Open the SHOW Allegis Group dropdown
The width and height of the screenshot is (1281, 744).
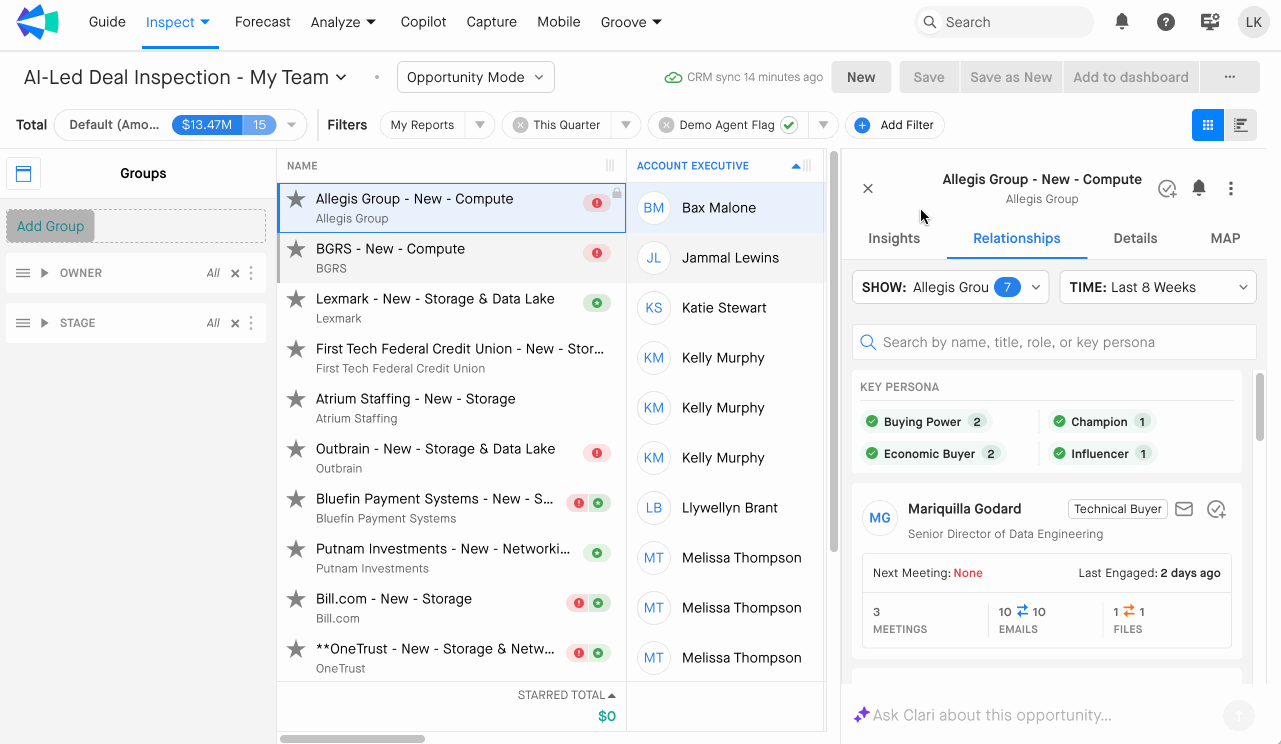[x=950, y=287]
